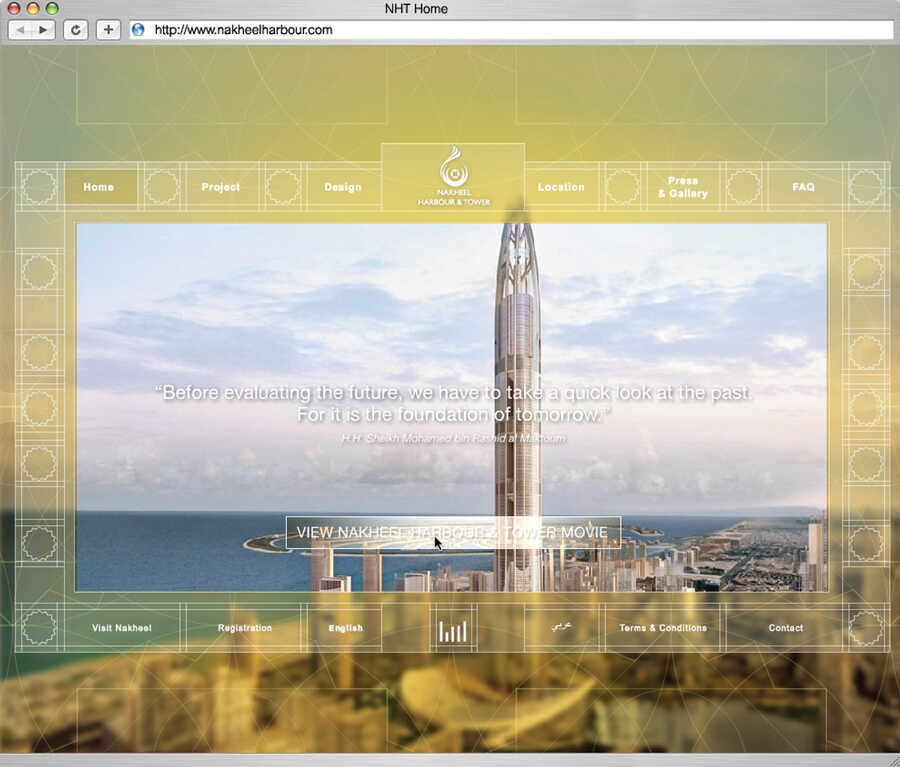The width and height of the screenshot is (900, 767).
Task: Open the Design menu item
Action: tap(343, 187)
